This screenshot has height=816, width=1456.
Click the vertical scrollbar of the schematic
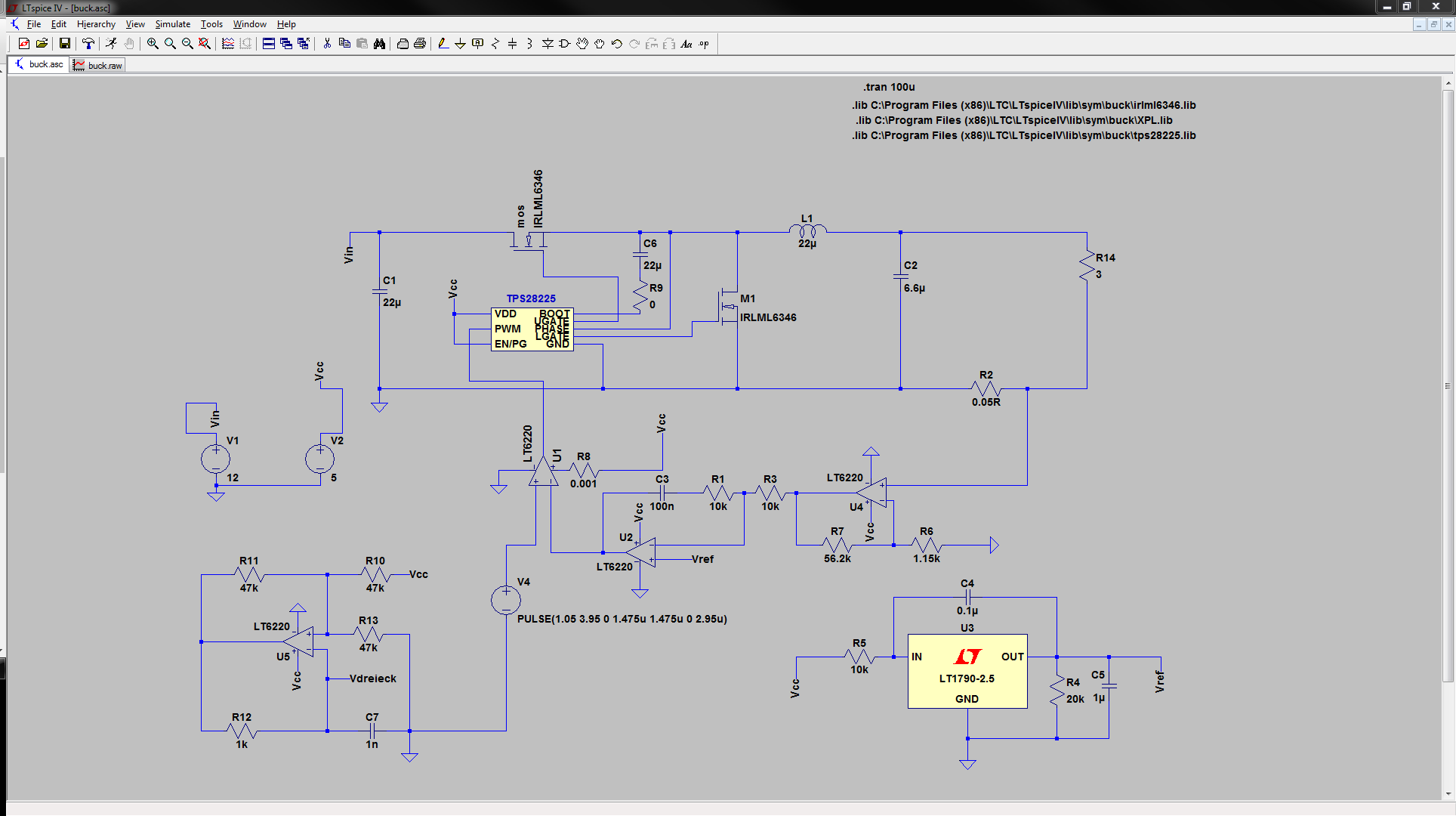point(1448,385)
